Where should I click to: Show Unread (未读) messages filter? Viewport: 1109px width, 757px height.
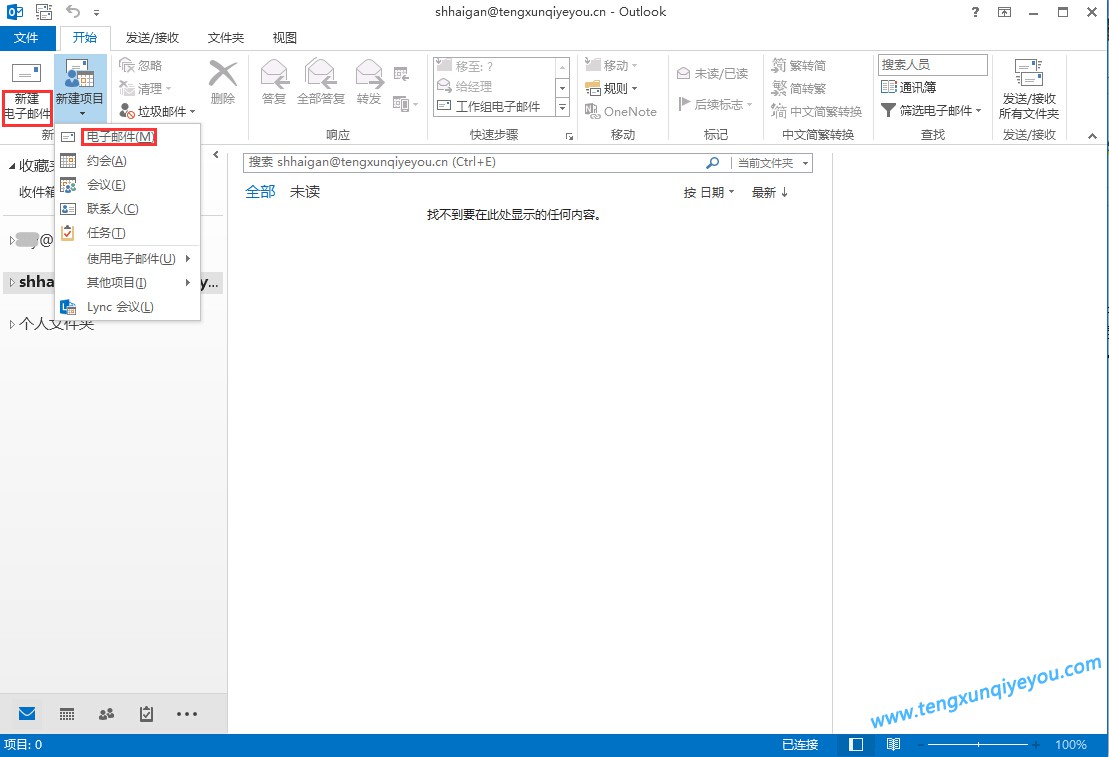(305, 192)
